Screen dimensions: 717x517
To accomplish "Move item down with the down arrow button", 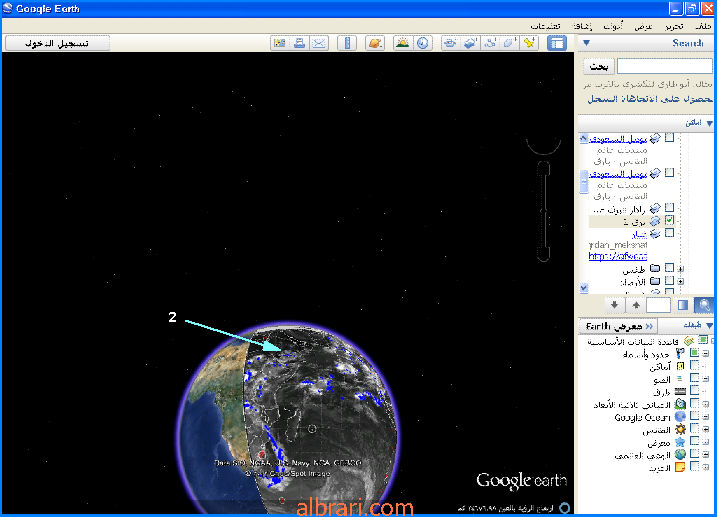I will coord(615,305).
